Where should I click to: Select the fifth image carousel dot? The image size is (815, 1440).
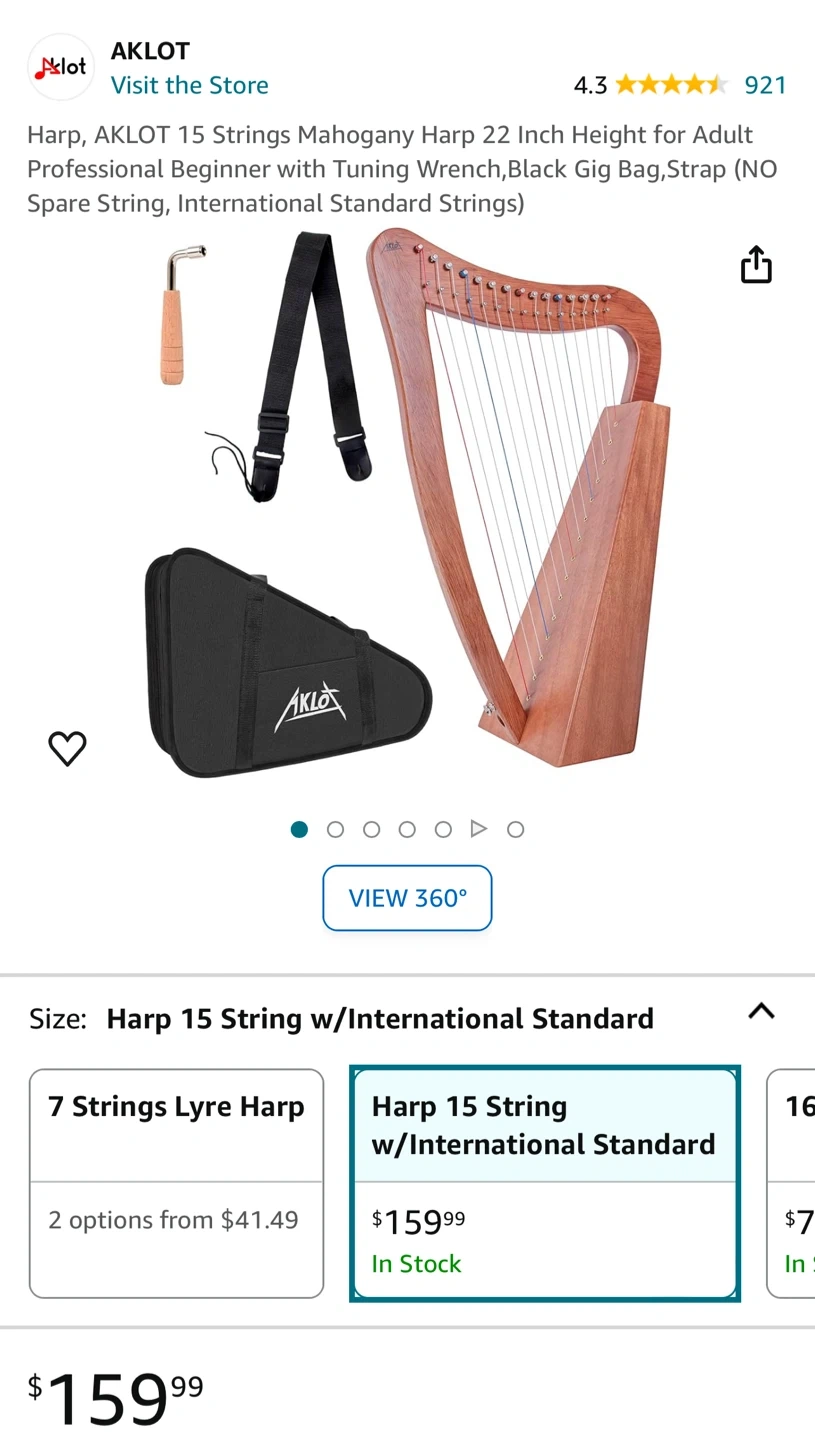(443, 829)
